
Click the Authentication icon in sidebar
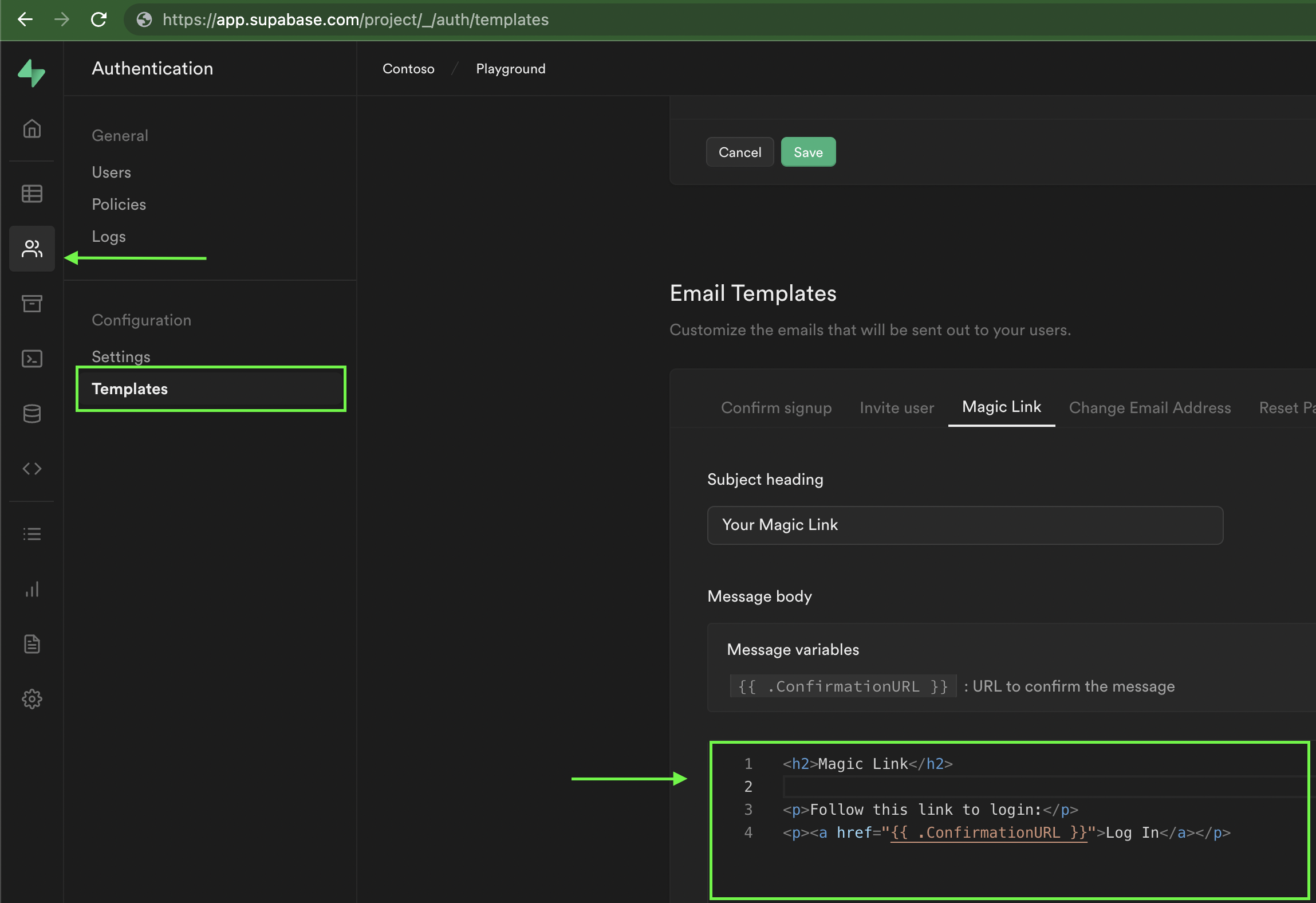31,250
